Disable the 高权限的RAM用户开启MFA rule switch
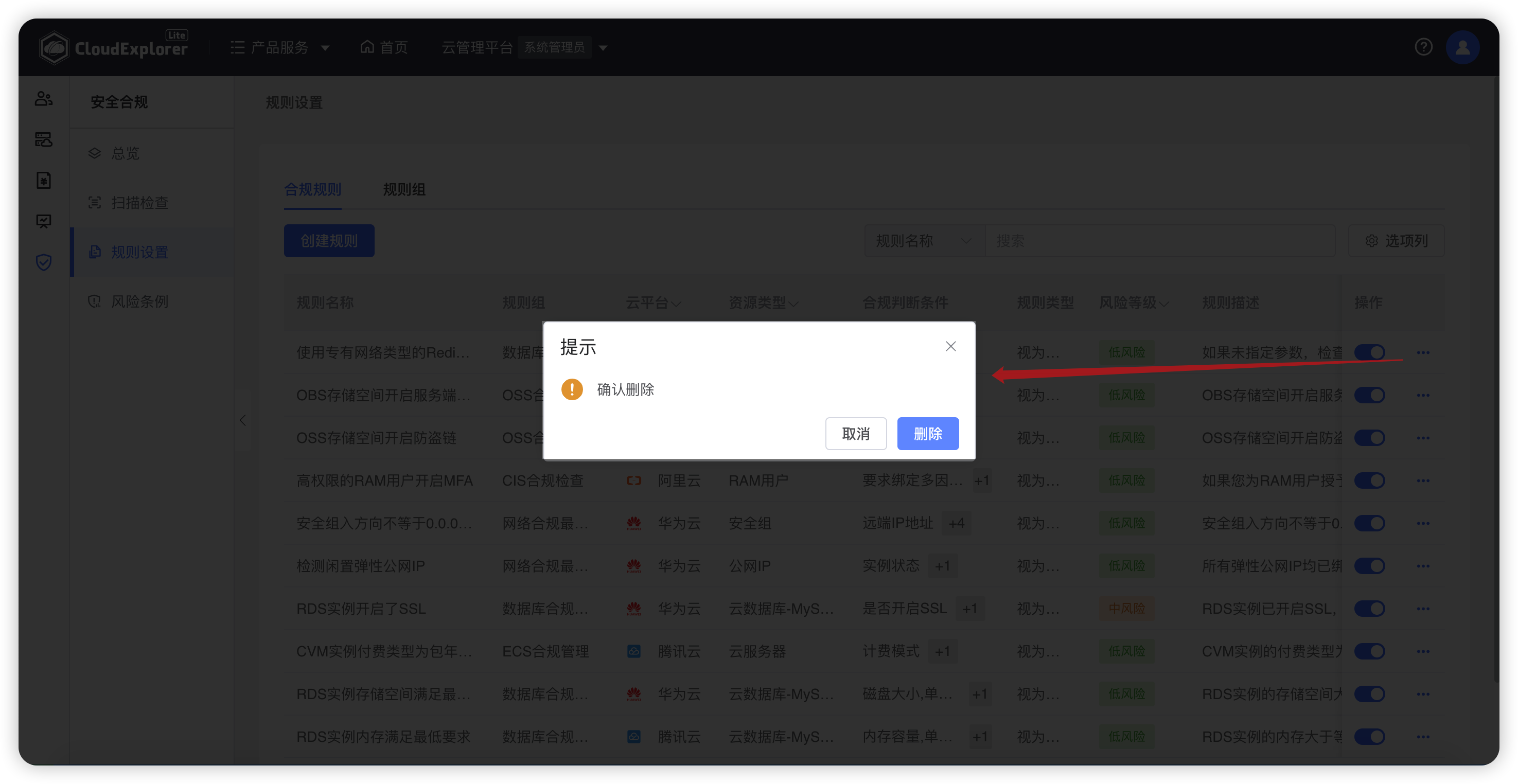The image size is (1518, 784). [1369, 480]
